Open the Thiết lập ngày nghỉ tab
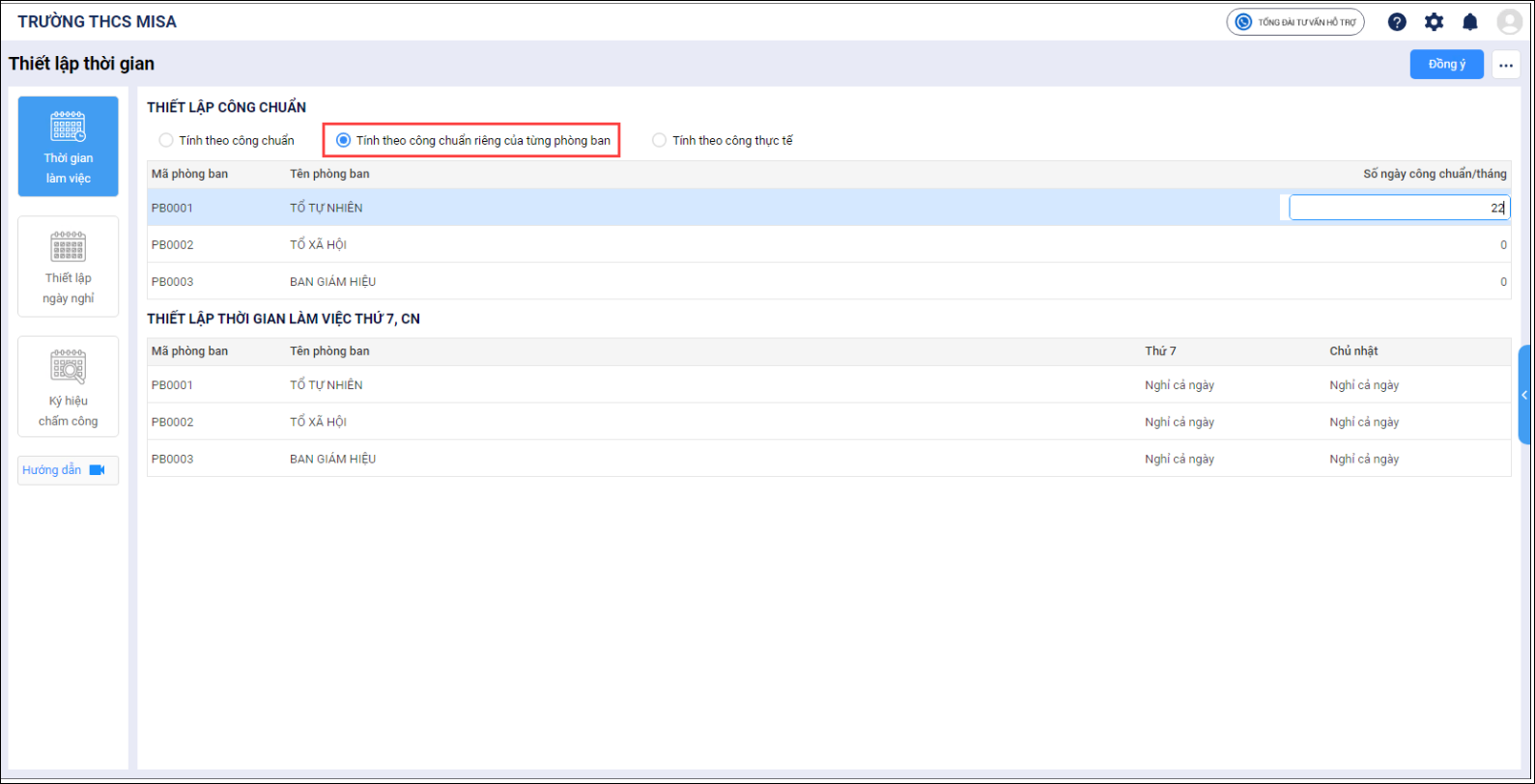The image size is (1535, 784). coord(69,266)
